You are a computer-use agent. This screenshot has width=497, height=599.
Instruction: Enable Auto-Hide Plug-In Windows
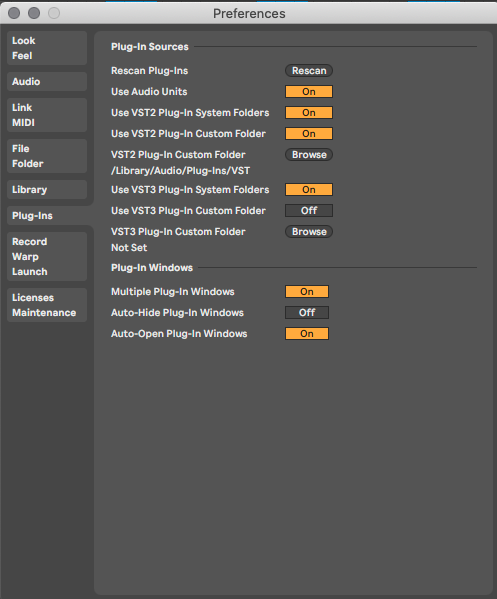point(307,312)
